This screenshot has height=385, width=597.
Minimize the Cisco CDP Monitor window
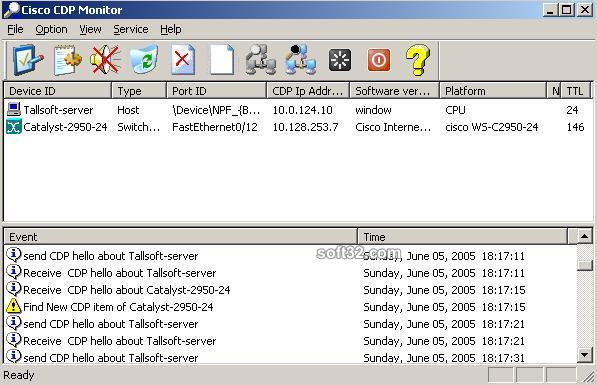click(x=549, y=10)
